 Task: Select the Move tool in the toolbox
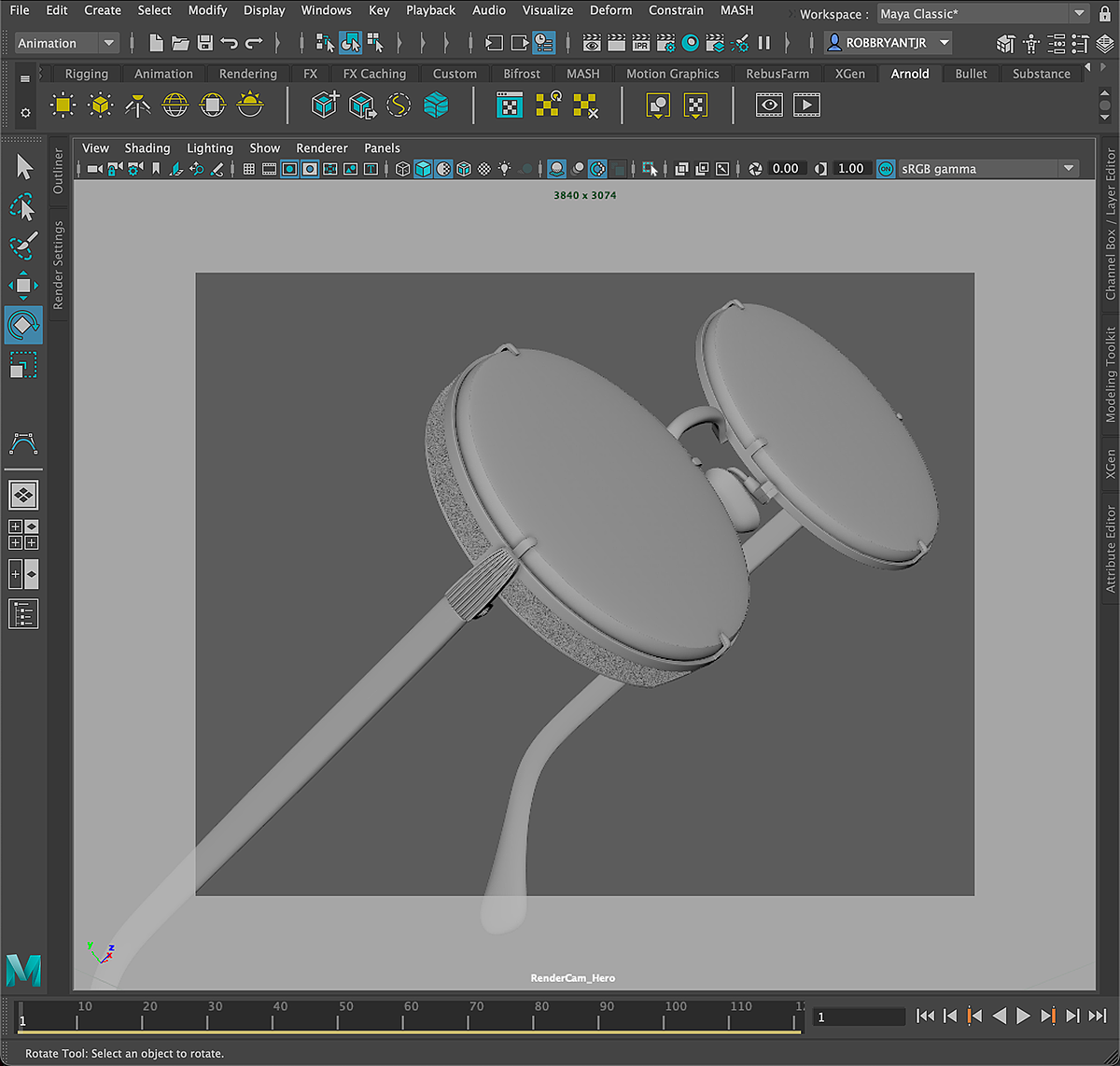pyautogui.click(x=23, y=285)
